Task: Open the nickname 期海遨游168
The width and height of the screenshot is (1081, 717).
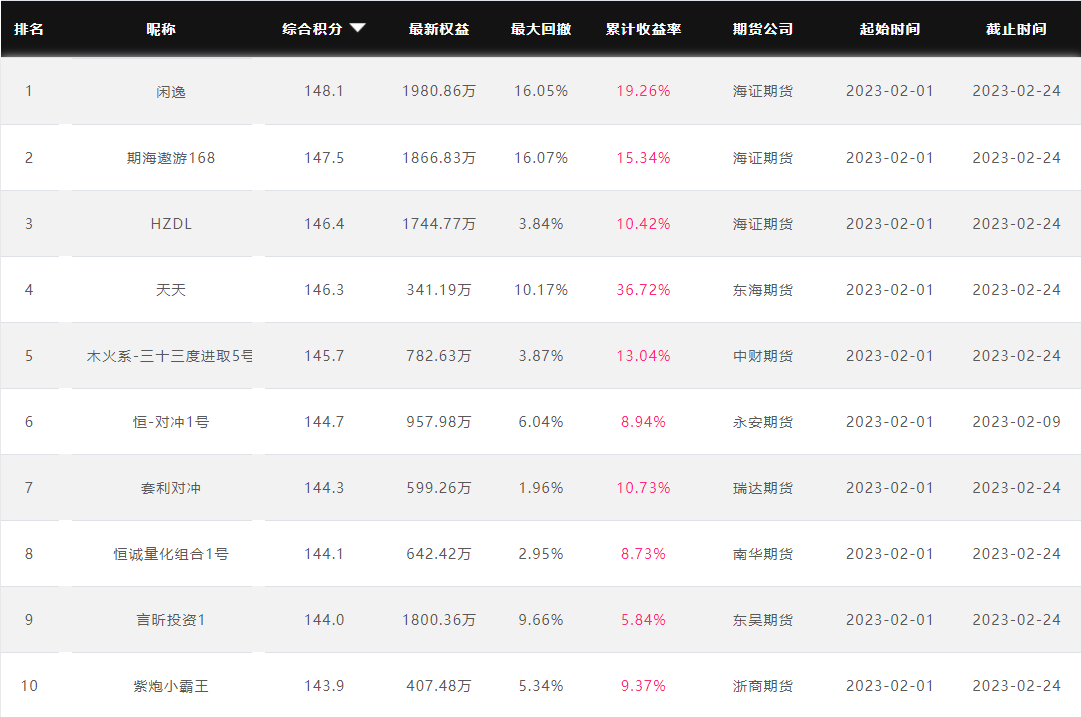Action: point(170,158)
